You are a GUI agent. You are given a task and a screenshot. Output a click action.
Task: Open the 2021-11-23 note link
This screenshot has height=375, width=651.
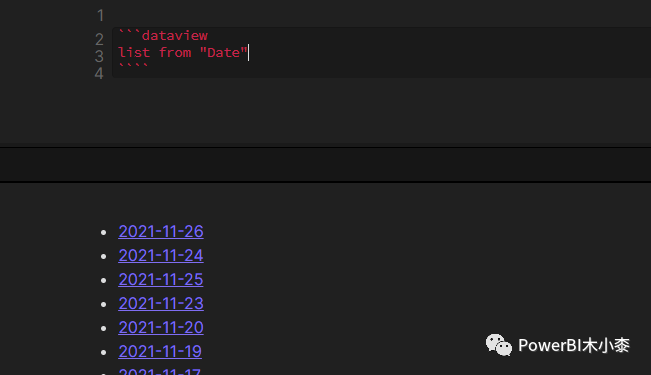(161, 304)
